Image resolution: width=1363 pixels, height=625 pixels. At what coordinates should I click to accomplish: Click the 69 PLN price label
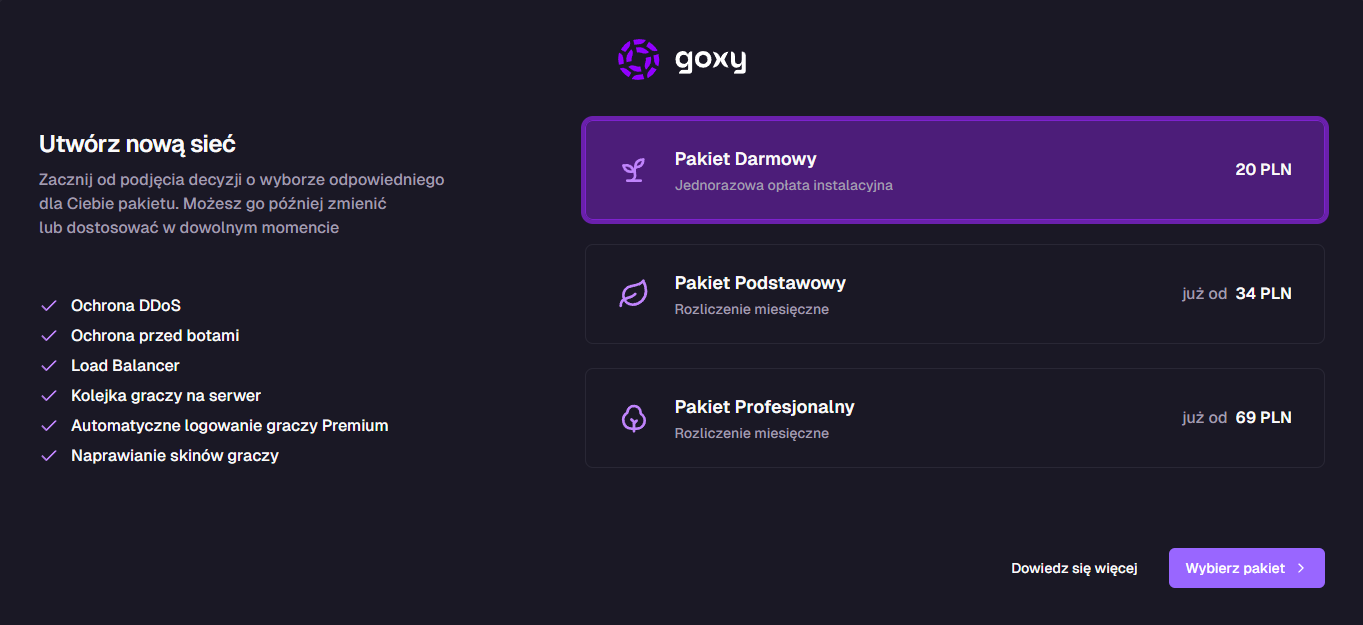click(x=1263, y=418)
